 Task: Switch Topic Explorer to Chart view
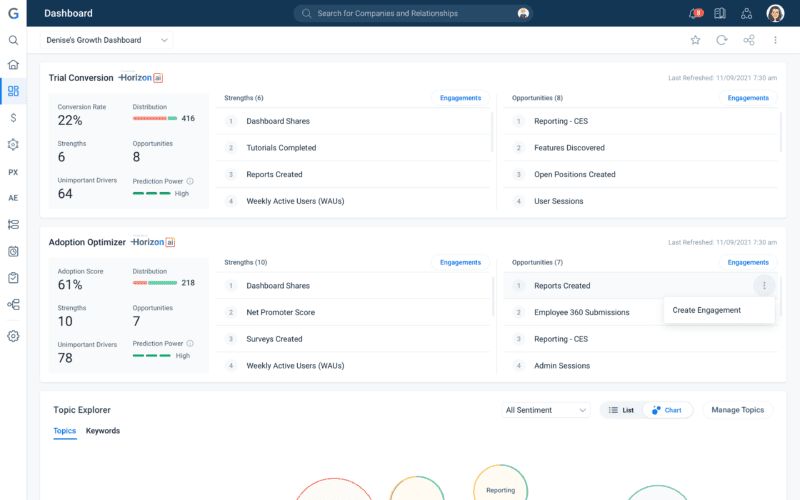pos(667,410)
